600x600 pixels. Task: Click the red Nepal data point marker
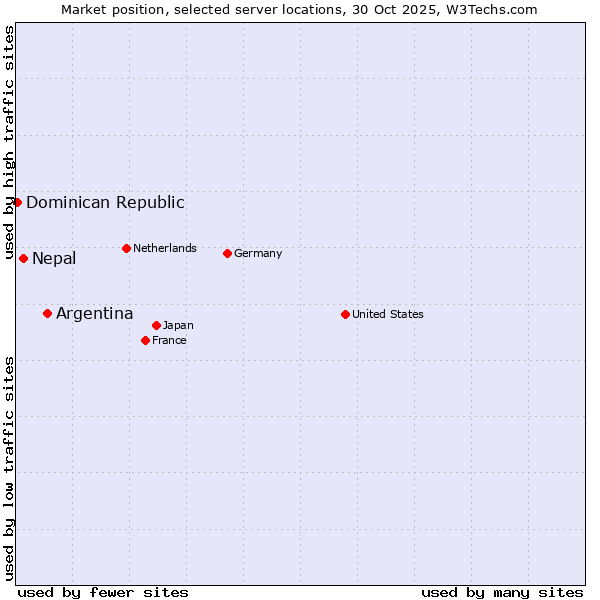point(23,258)
